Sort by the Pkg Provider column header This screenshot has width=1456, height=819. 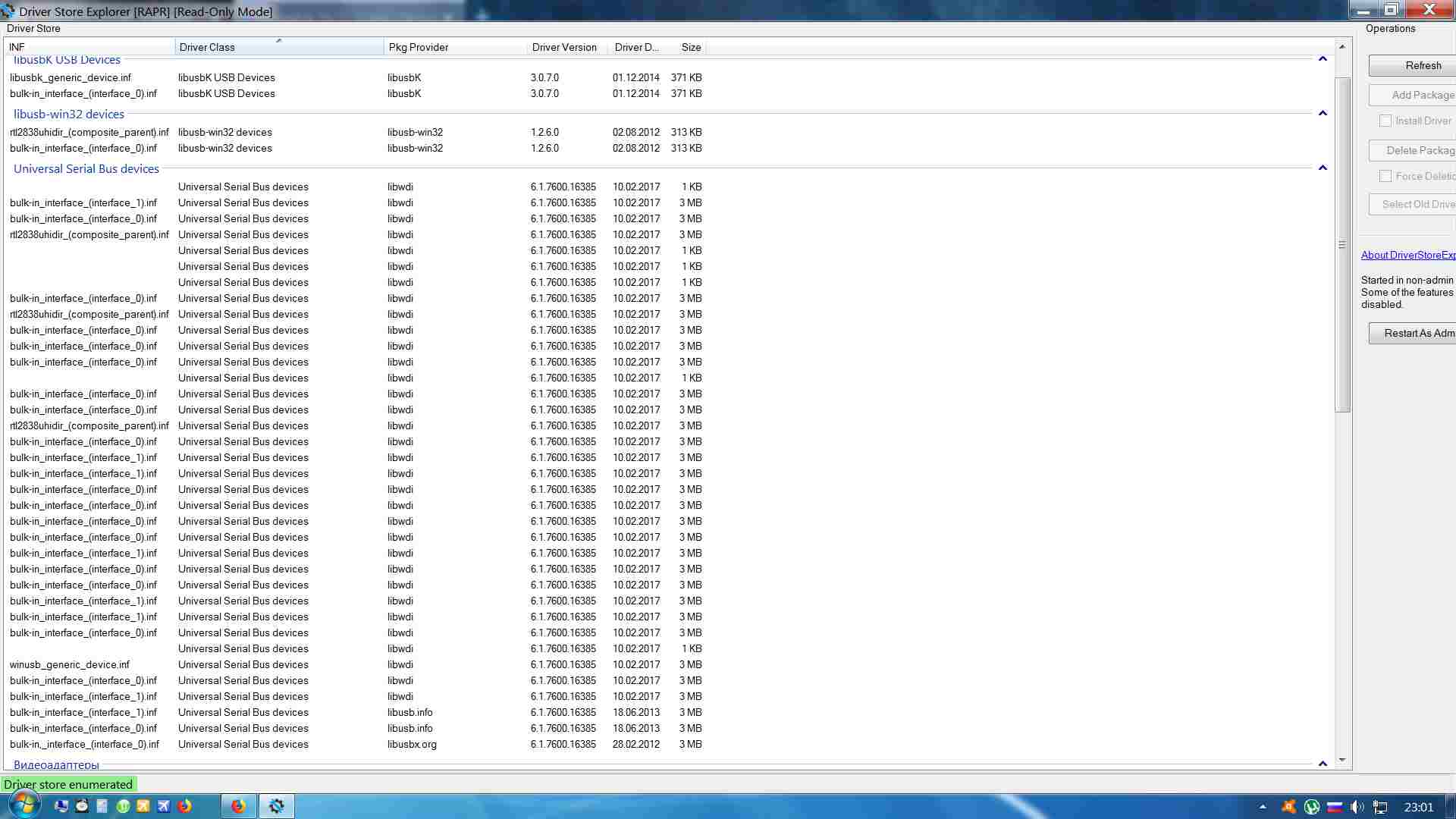click(x=455, y=47)
